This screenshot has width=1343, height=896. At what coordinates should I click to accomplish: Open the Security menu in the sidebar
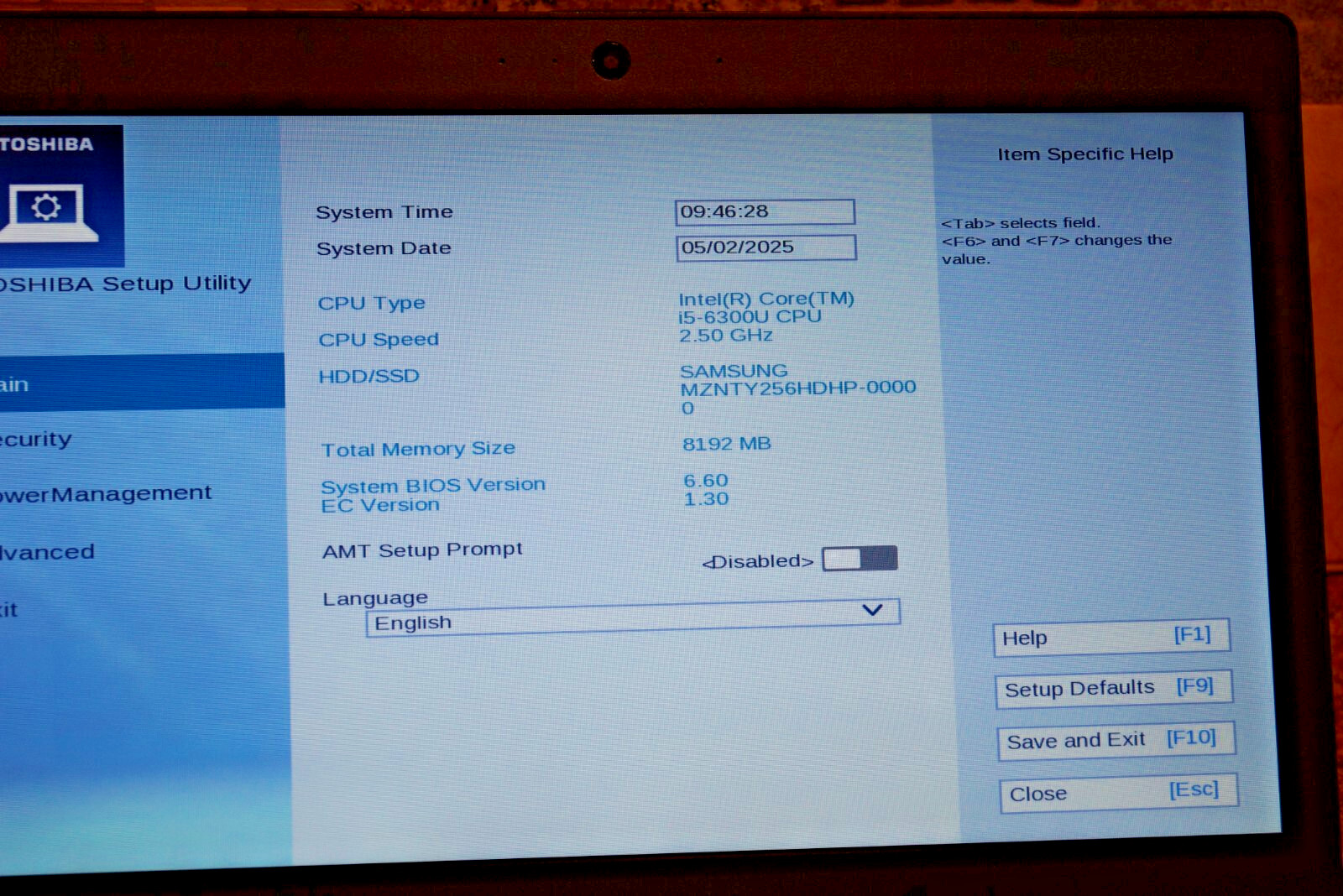tap(36, 439)
